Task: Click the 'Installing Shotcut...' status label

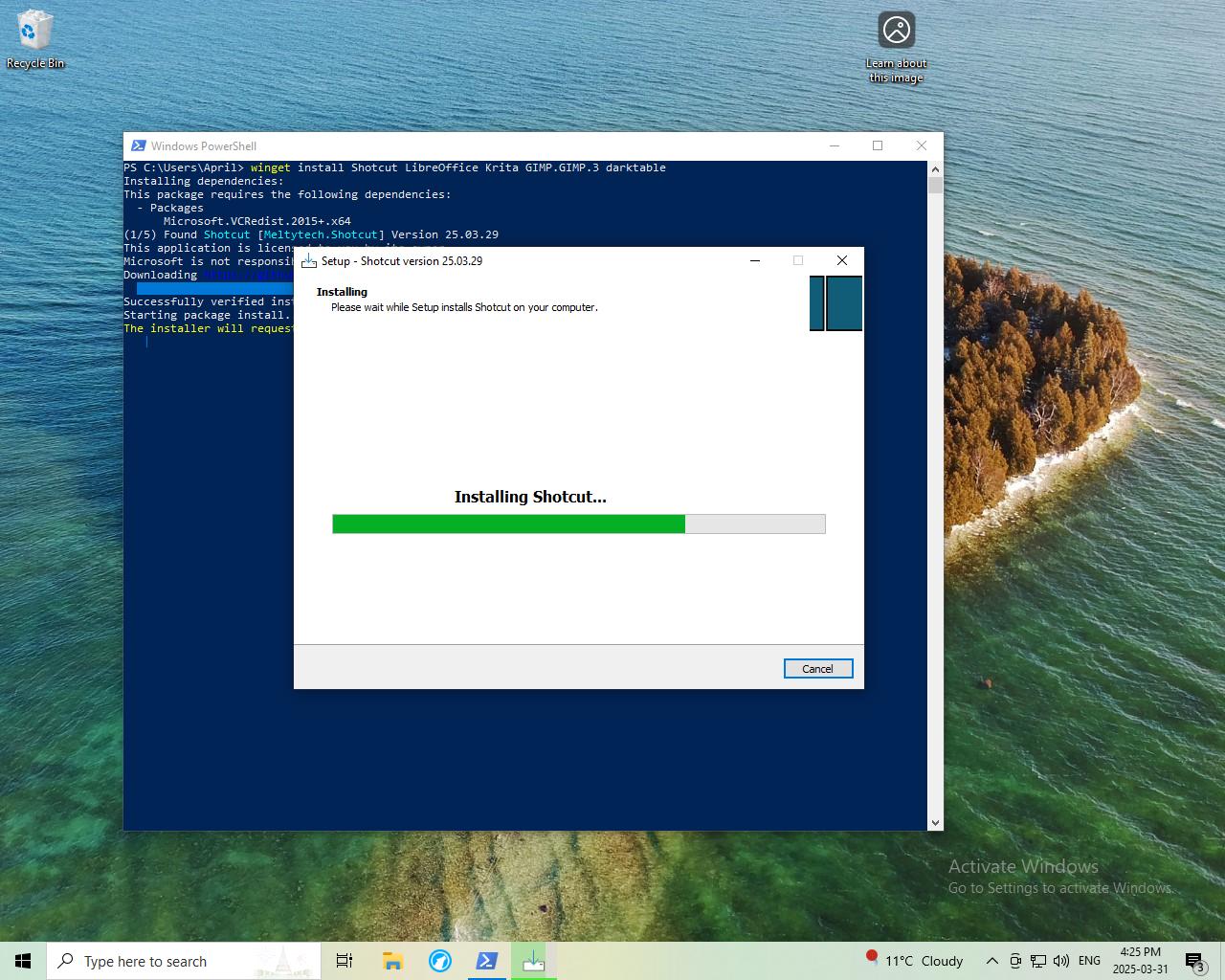Action: (530, 497)
